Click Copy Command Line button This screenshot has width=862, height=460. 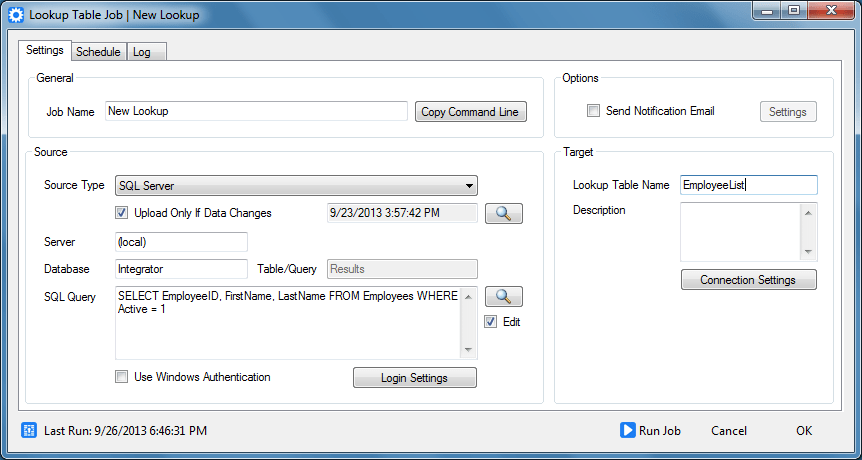[x=471, y=112]
